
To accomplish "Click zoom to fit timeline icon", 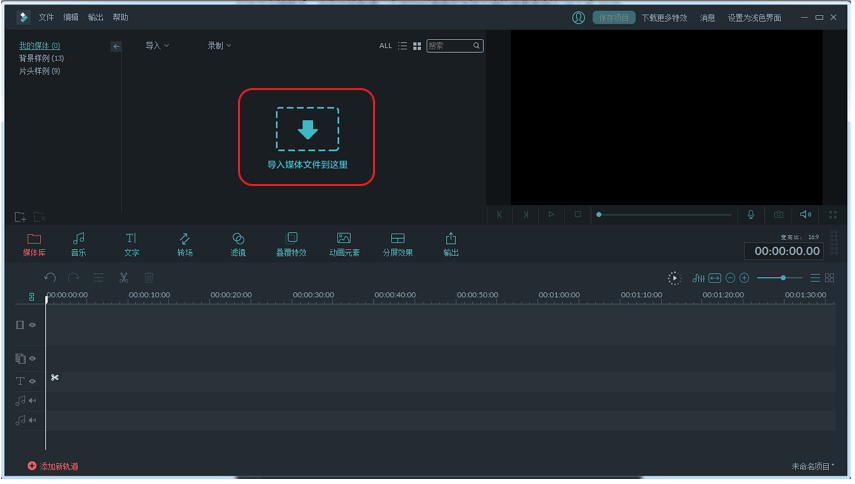I will coord(715,278).
